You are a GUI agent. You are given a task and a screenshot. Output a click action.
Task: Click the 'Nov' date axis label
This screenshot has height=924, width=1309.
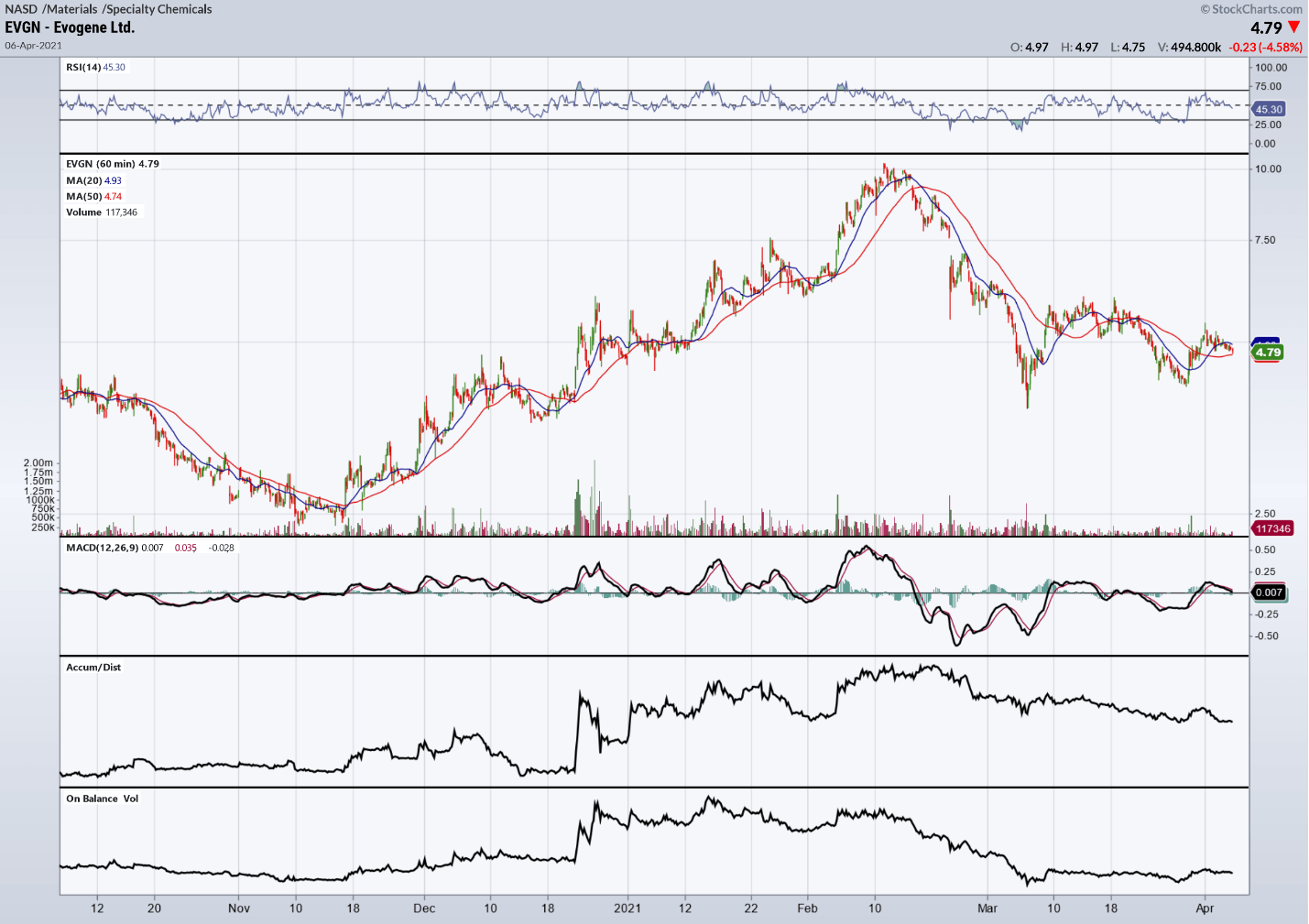[x=239, y=908]
